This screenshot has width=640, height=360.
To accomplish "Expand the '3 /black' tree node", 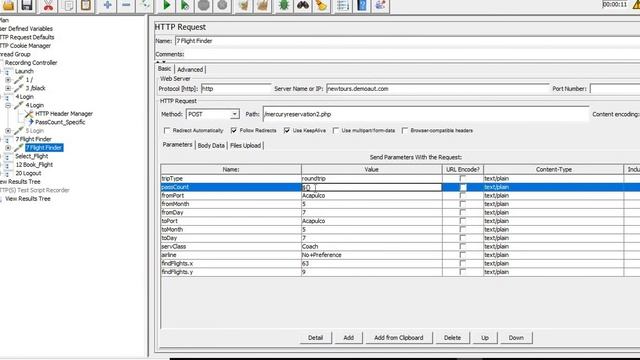I will point(8,88).
